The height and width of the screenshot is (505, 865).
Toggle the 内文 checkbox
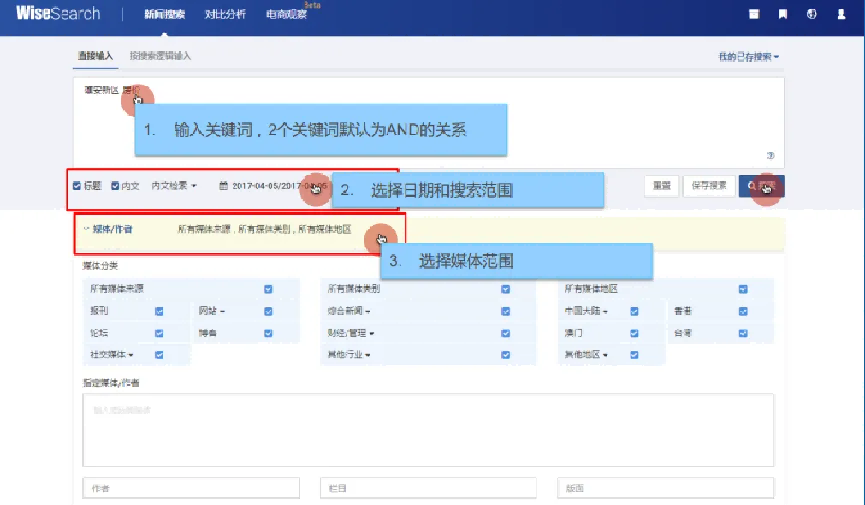point(115,186)
